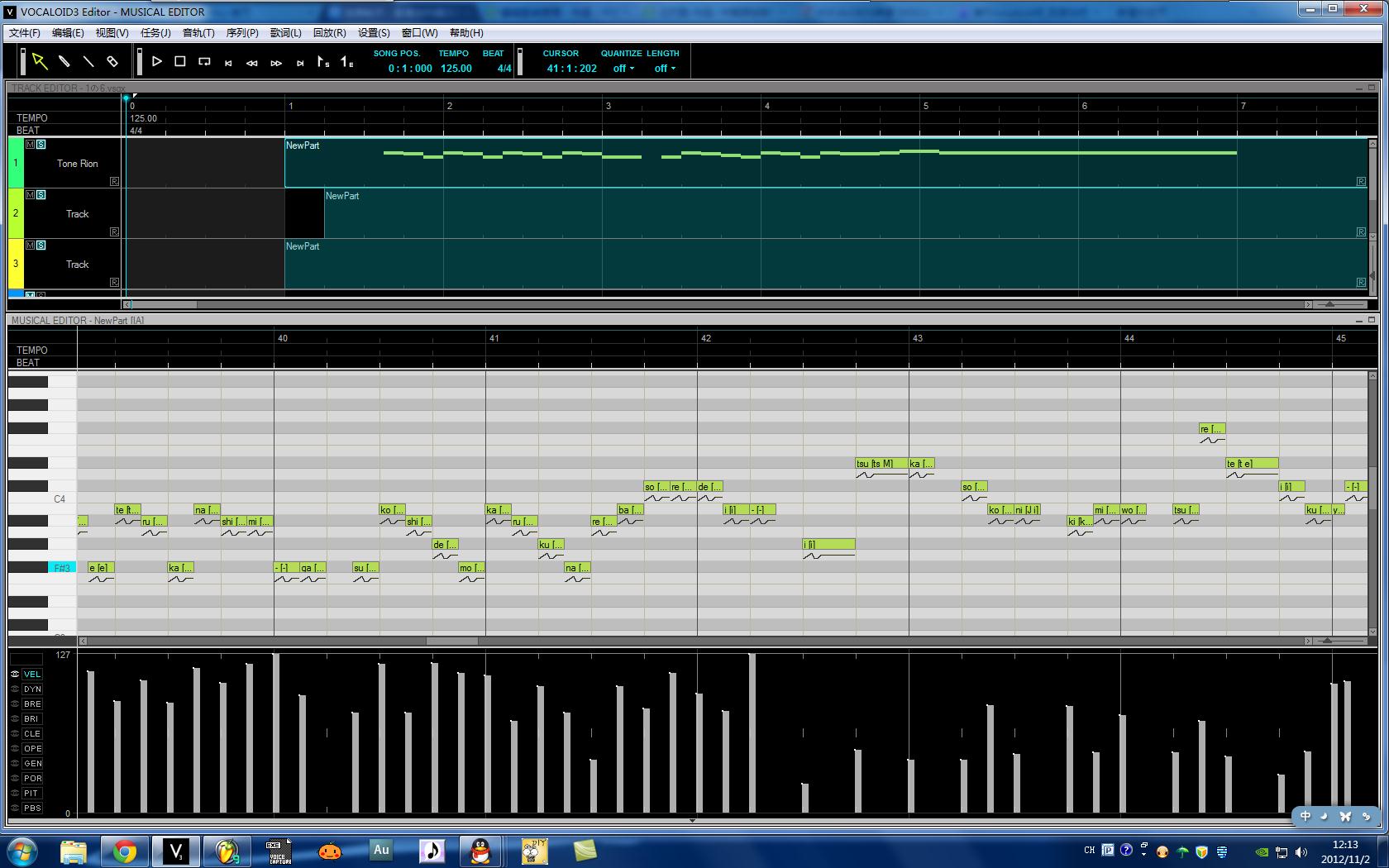Open the 设置(S) menu

coord(374,33)
